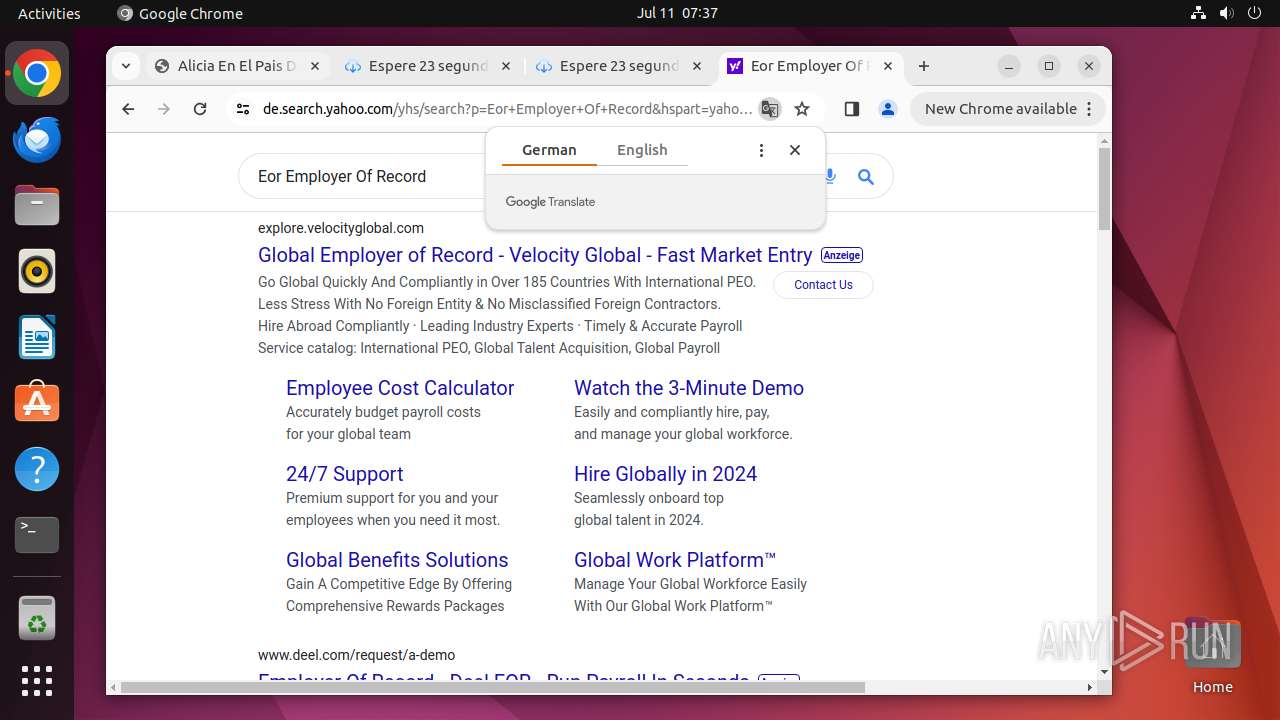Open the Activities overview
This screenshot has width=1280, height=720.
[x=49, y=13]
